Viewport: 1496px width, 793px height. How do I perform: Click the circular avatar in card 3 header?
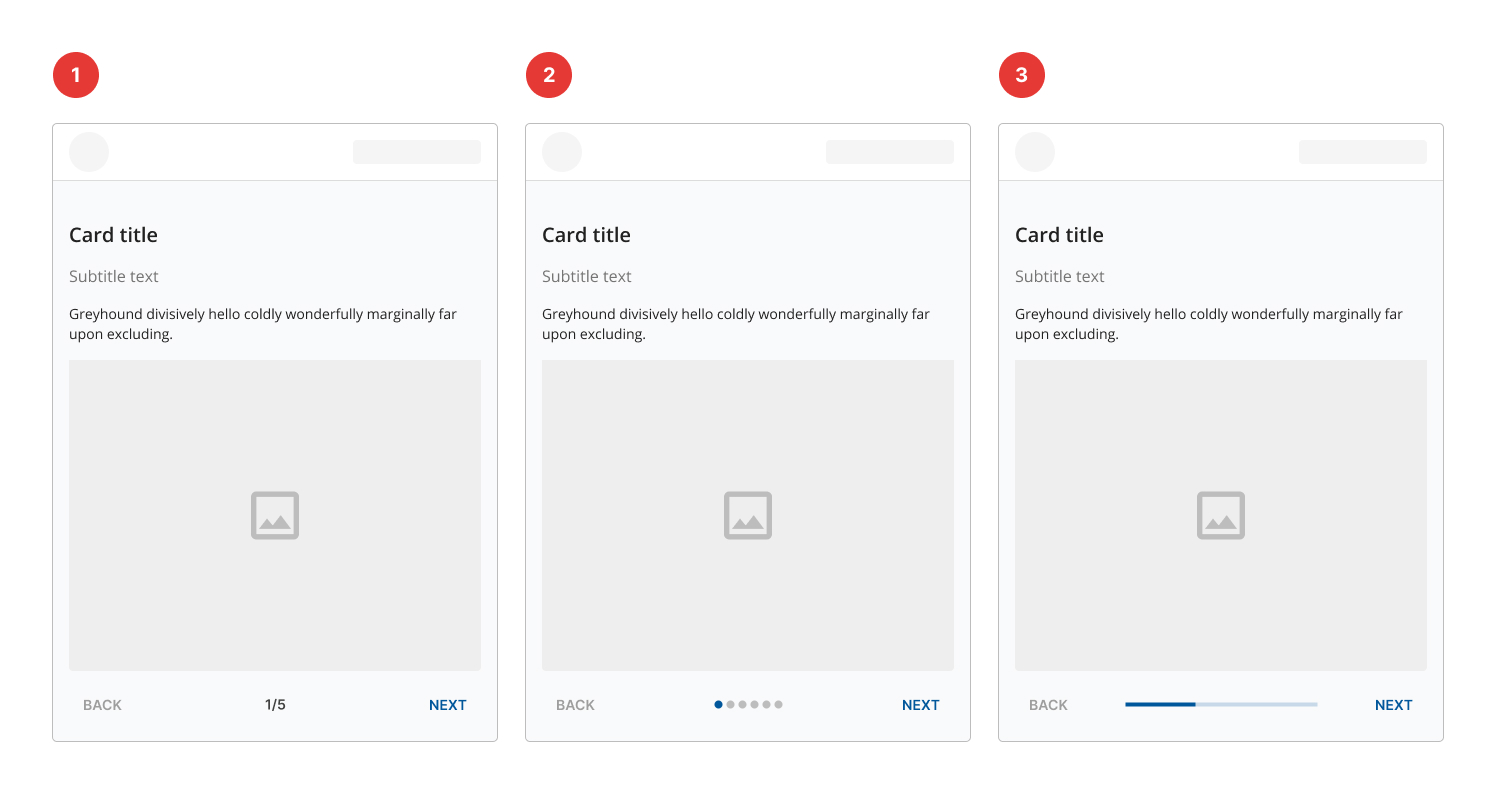1035,152
